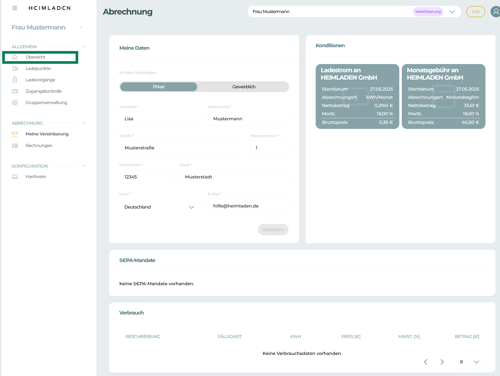Viewport: 500px width, 376px height.
Task: Open Zugangskontrolle in the sidebar
Action: tap(44, 91)
